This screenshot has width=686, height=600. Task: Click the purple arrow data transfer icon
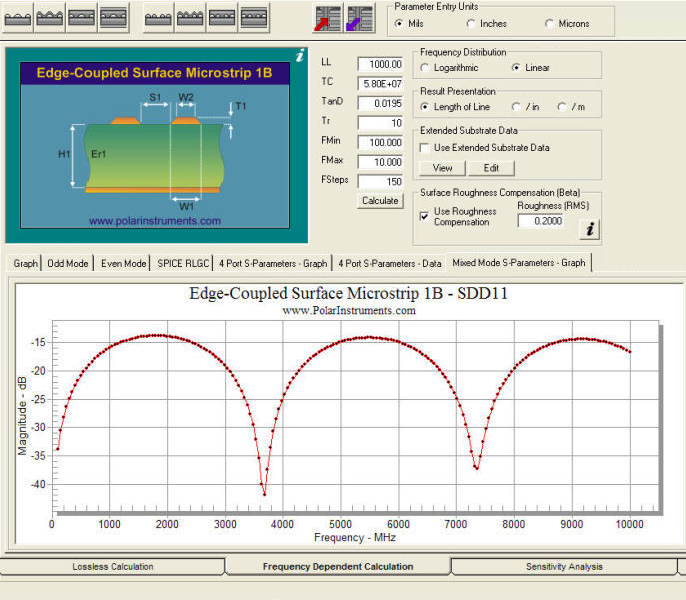point(360,18)
